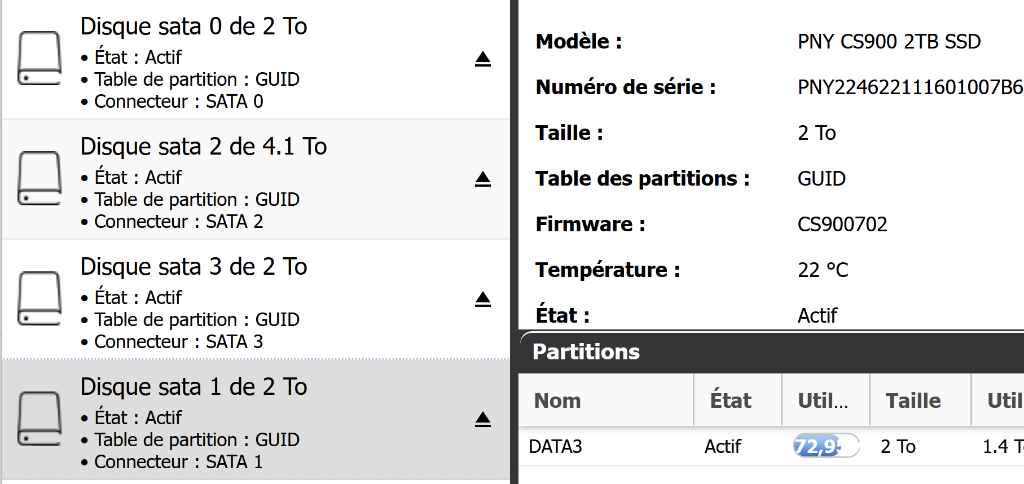Sort partitions by the État column
Image resolution: width=1024 pixels, height=484 pixels.
coord(730,401)
